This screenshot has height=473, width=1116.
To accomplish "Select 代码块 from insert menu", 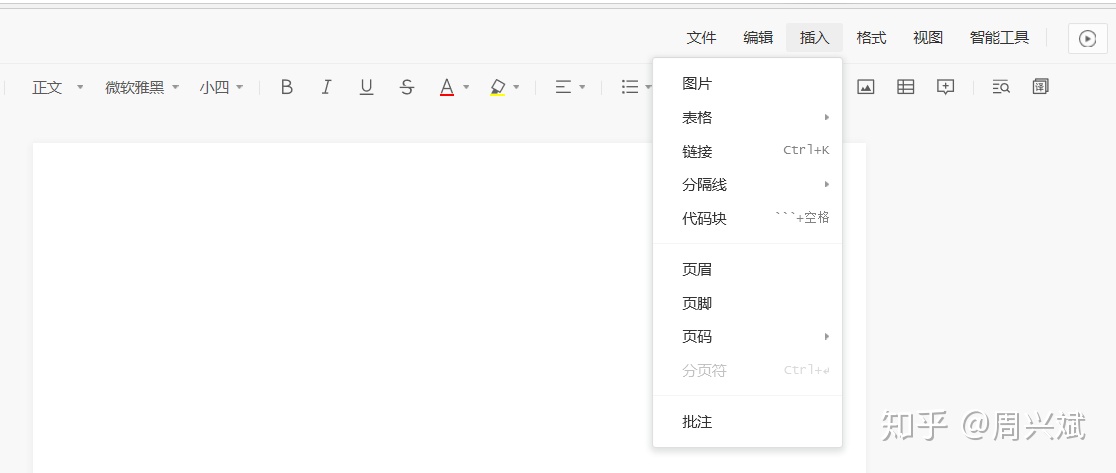I will pyautogui.click(x=747, y=218).
